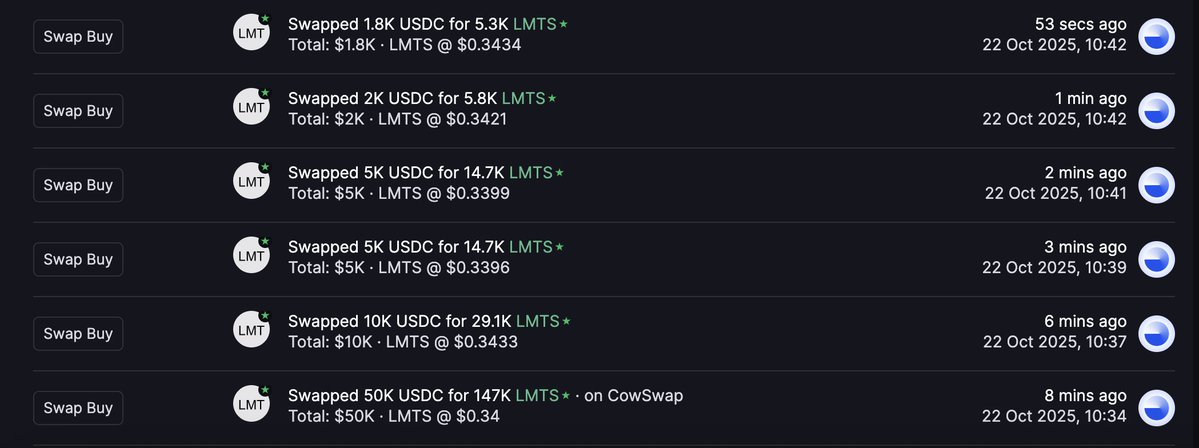Open blue chain icon for 2 mins ago swap
The image size is (1199, 448).
pos(1157,184)
